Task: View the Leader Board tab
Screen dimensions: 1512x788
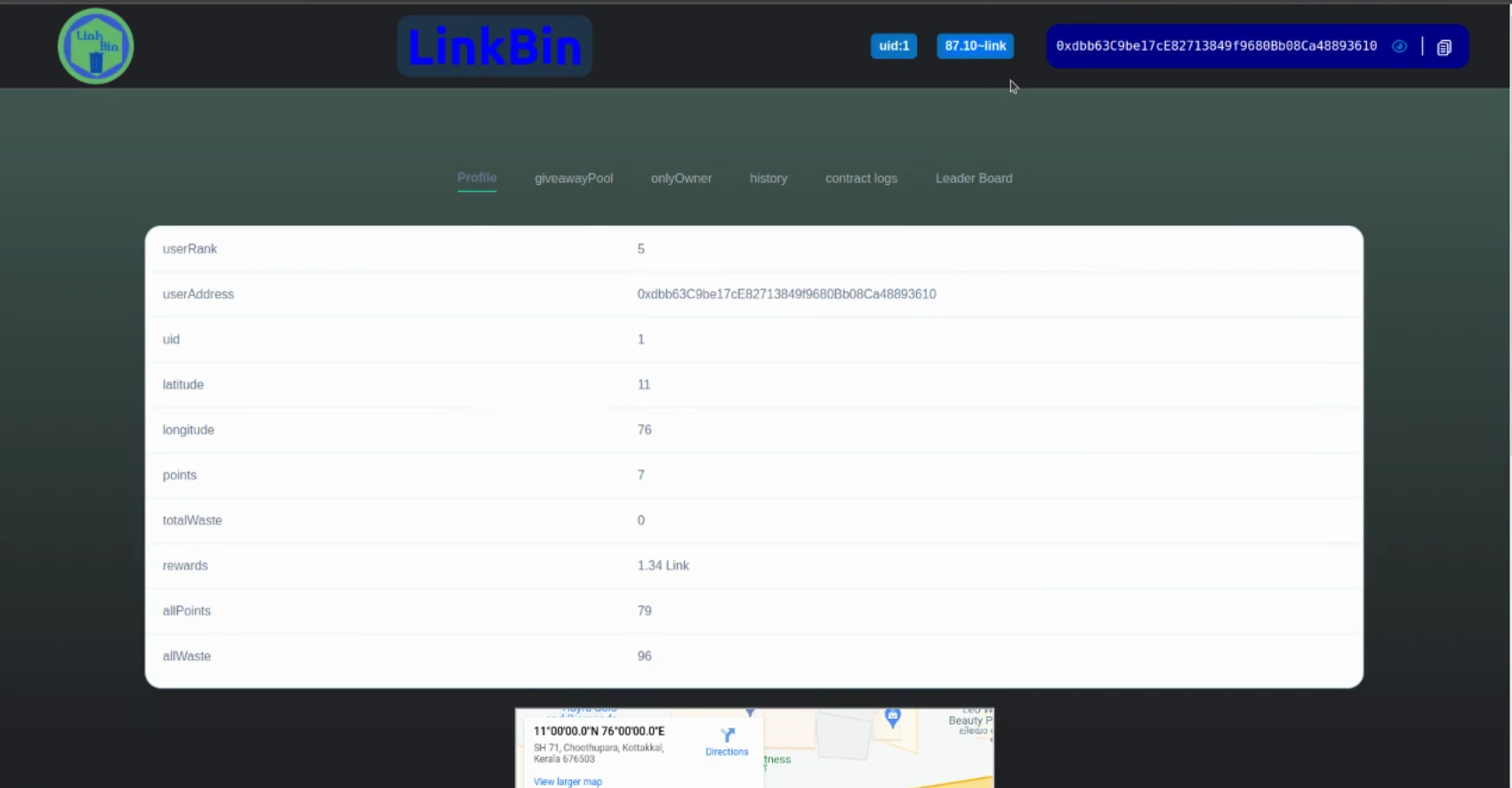Action: pyautogui.click(x=974, y=179)
